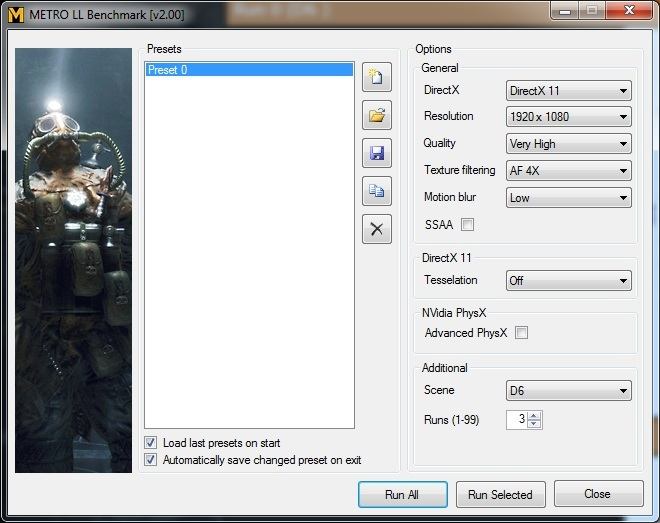Open the Scene dropdown showing D6
660x523 pixels.
pyautogui.click(x=569, y=390)
